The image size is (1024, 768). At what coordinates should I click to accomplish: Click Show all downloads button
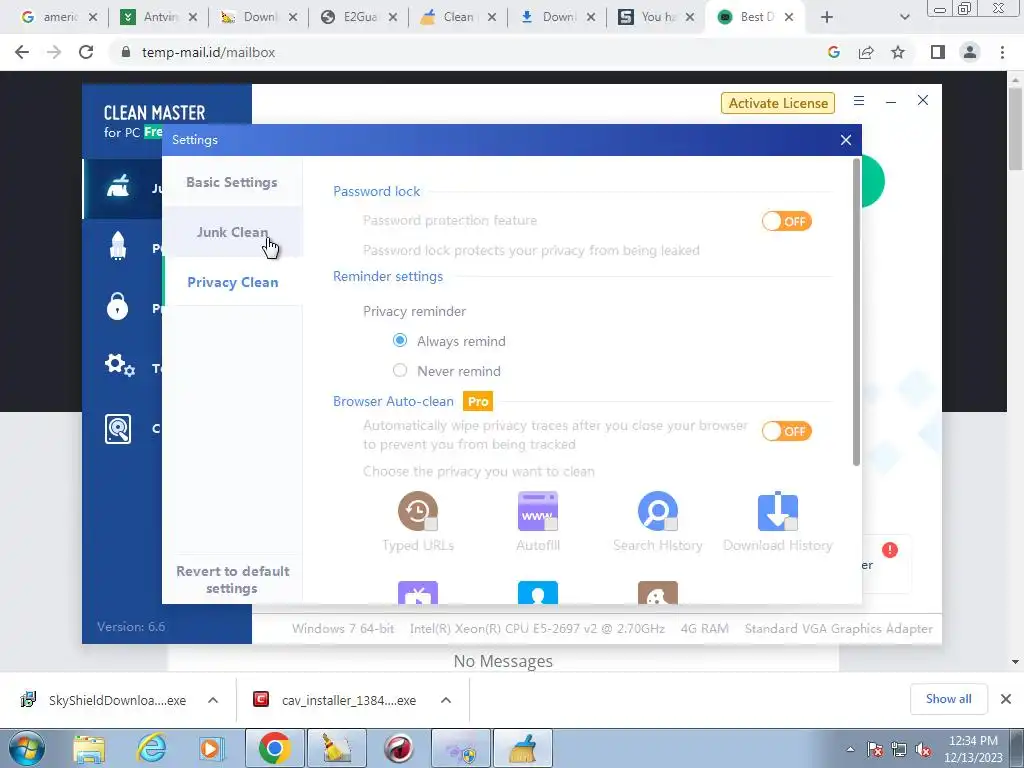[948, 699]
